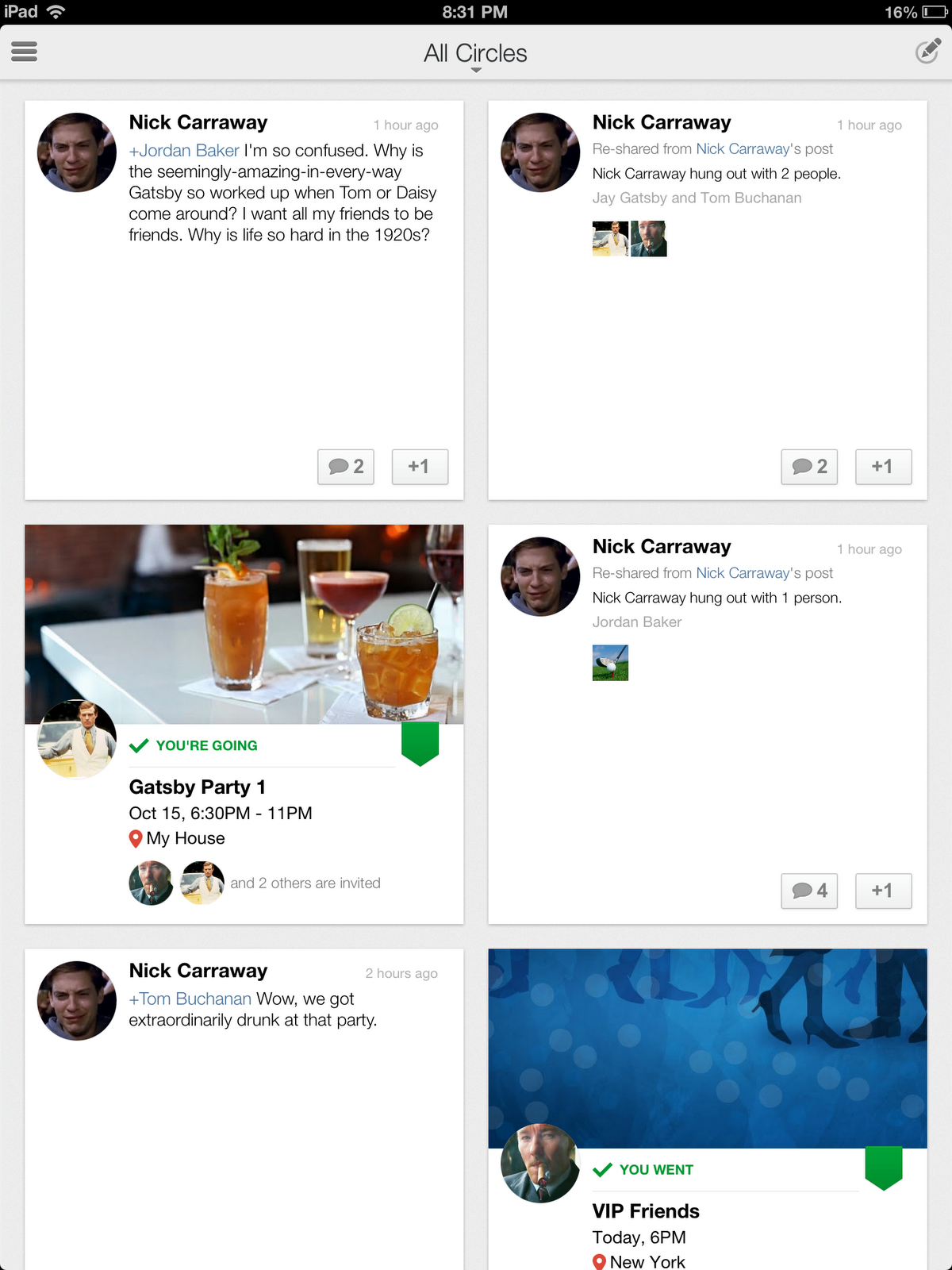Open the 4 comments on Jordan Baker hangout
The height and width of the screenshot is (1270, 952).
809,891
